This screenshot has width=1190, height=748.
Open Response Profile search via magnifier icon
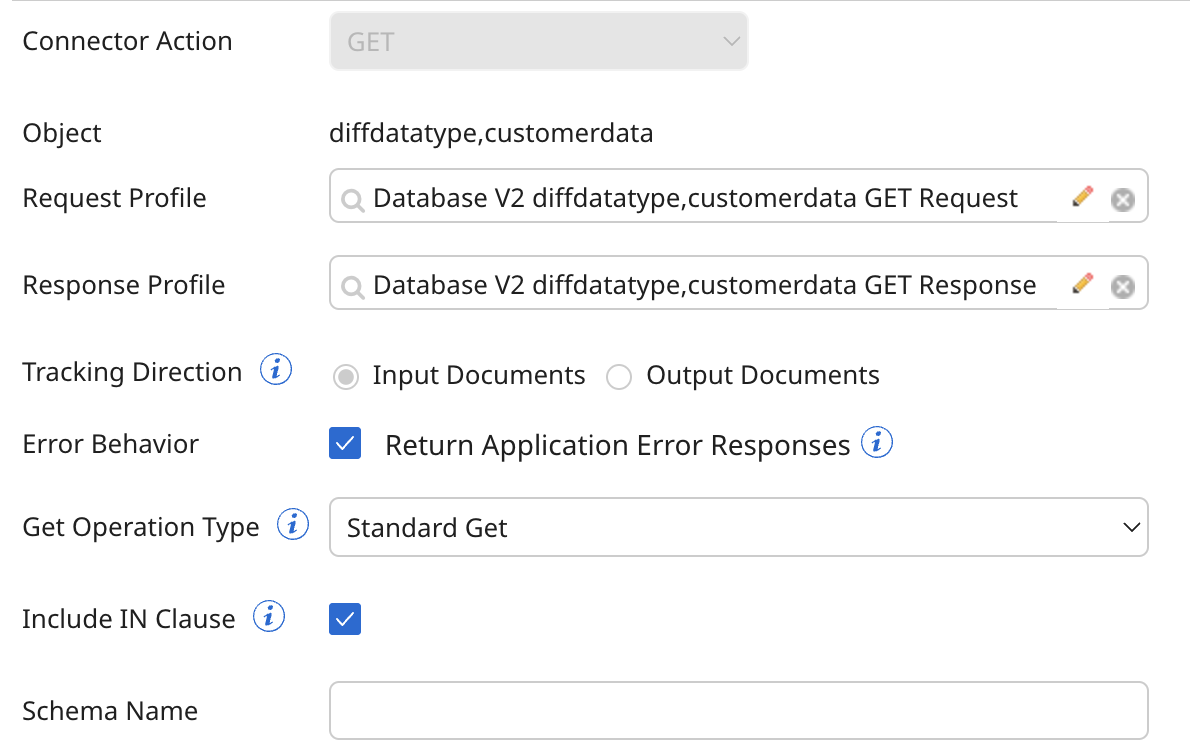(x=352, y=284)
